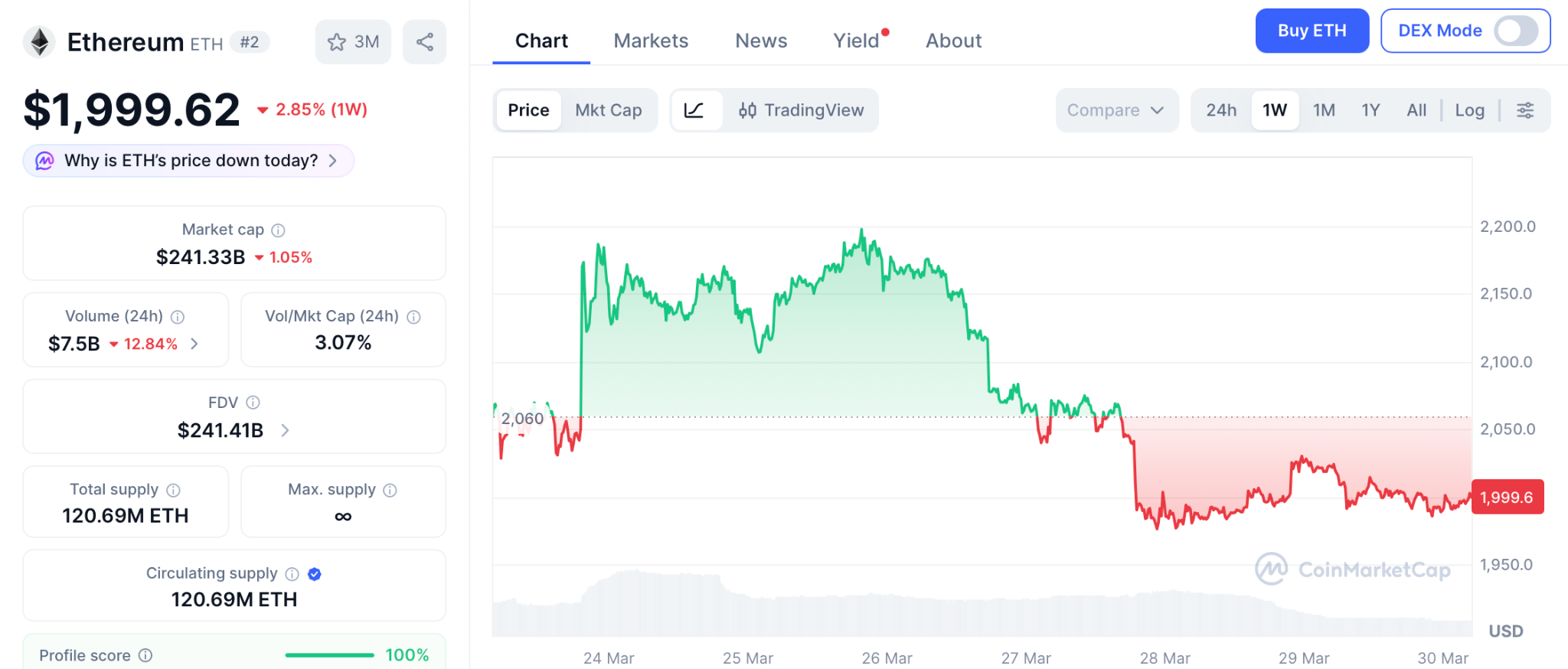Switch to the Markets tab
Screen dimensions: 1568x669
(651, 41)
